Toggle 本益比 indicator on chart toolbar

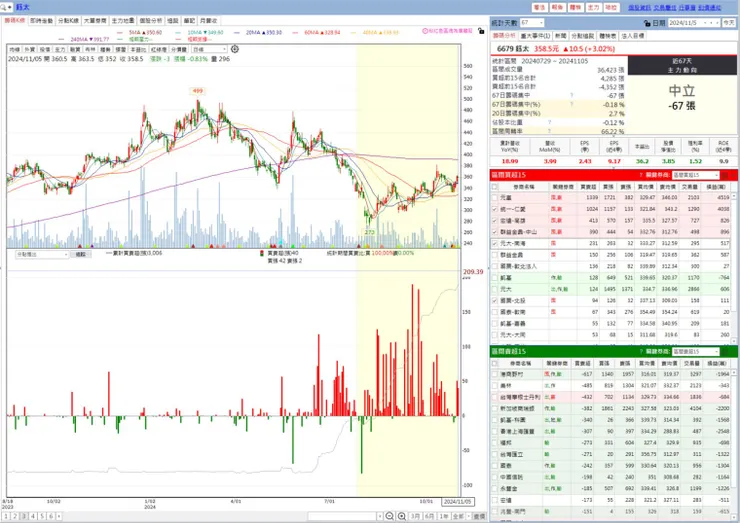click(138, 50)
